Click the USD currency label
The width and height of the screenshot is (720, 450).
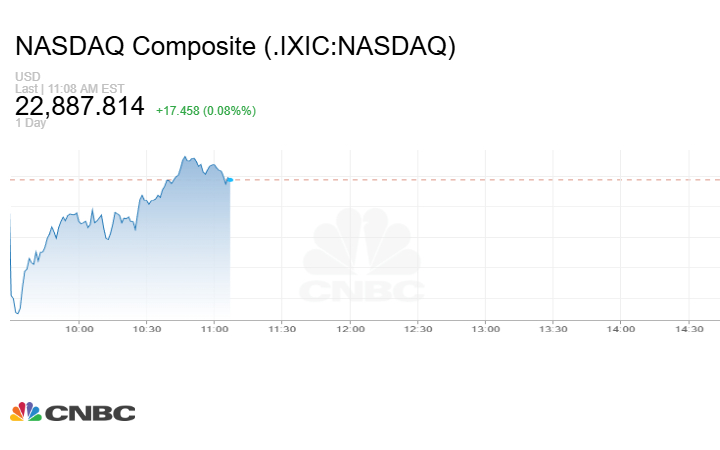pyautogui.click(x=26, y=77)
